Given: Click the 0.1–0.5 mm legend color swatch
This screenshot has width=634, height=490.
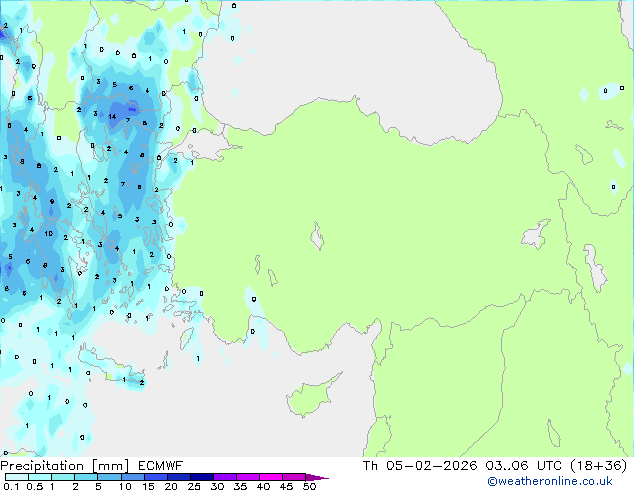Looking at the screenshot, I should pyautogui.click(x=17, y=477).
